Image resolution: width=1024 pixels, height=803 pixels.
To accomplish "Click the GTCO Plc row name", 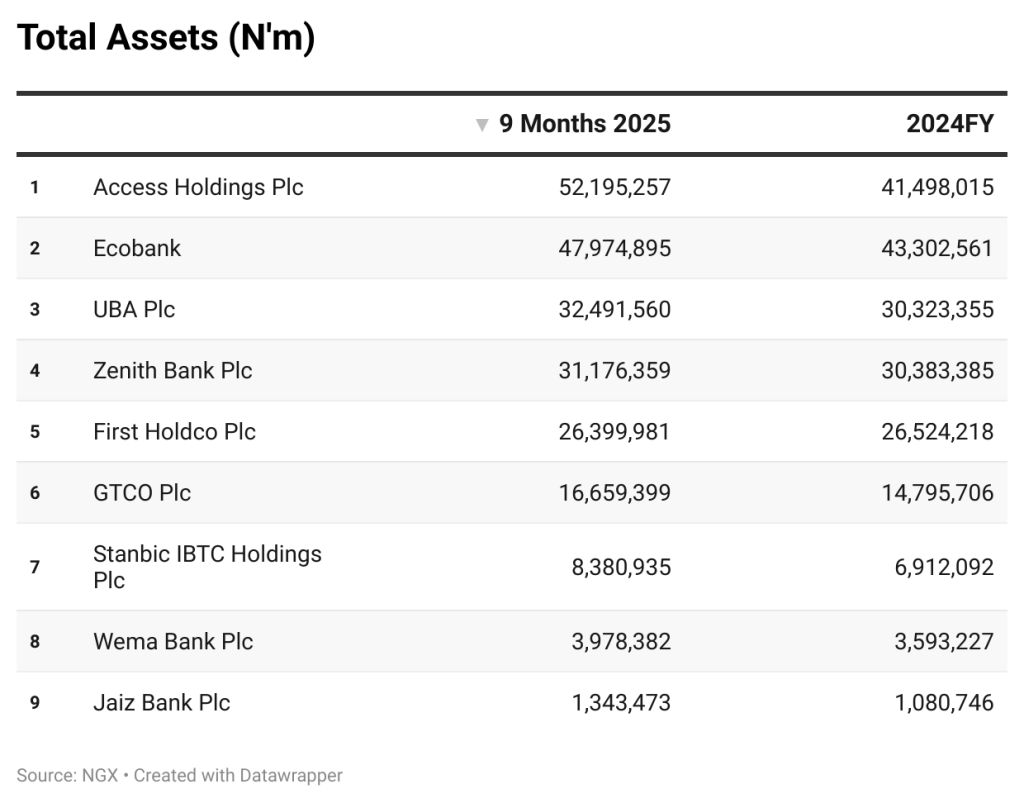I will click(142, 492).
